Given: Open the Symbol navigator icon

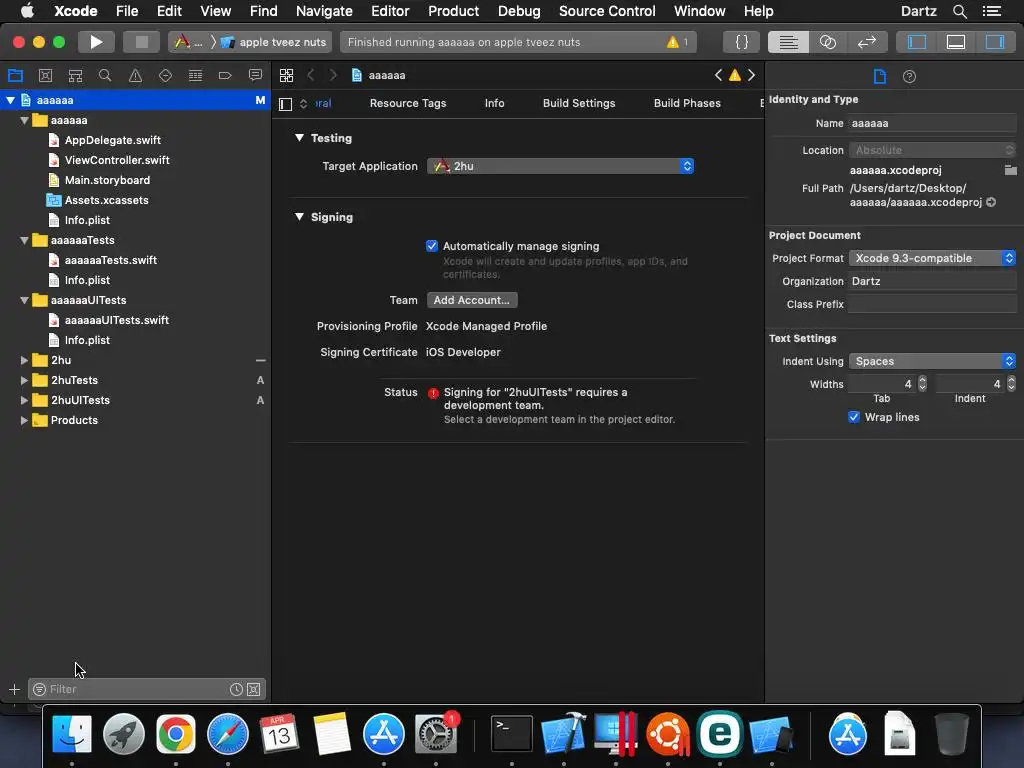Looking at the screenshot, I should coord(75,76).
